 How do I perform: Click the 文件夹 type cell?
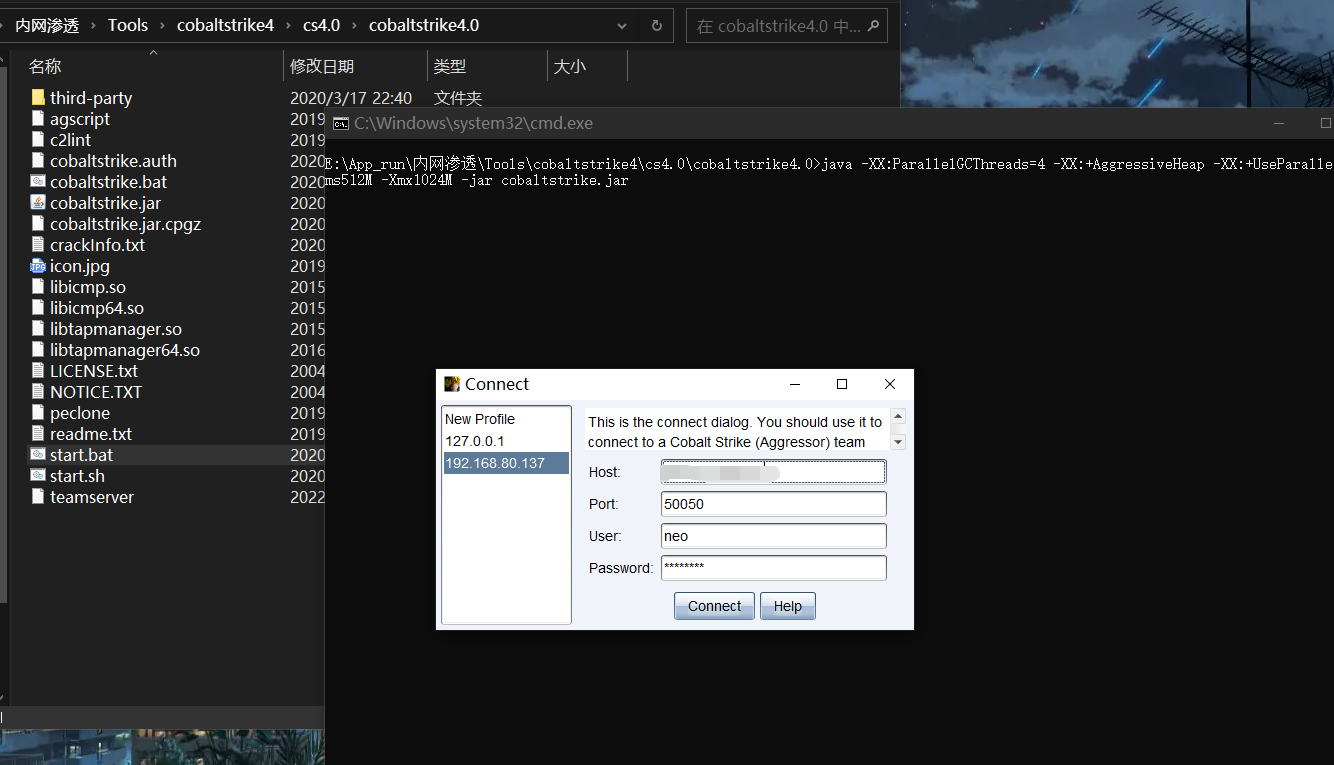458,98
